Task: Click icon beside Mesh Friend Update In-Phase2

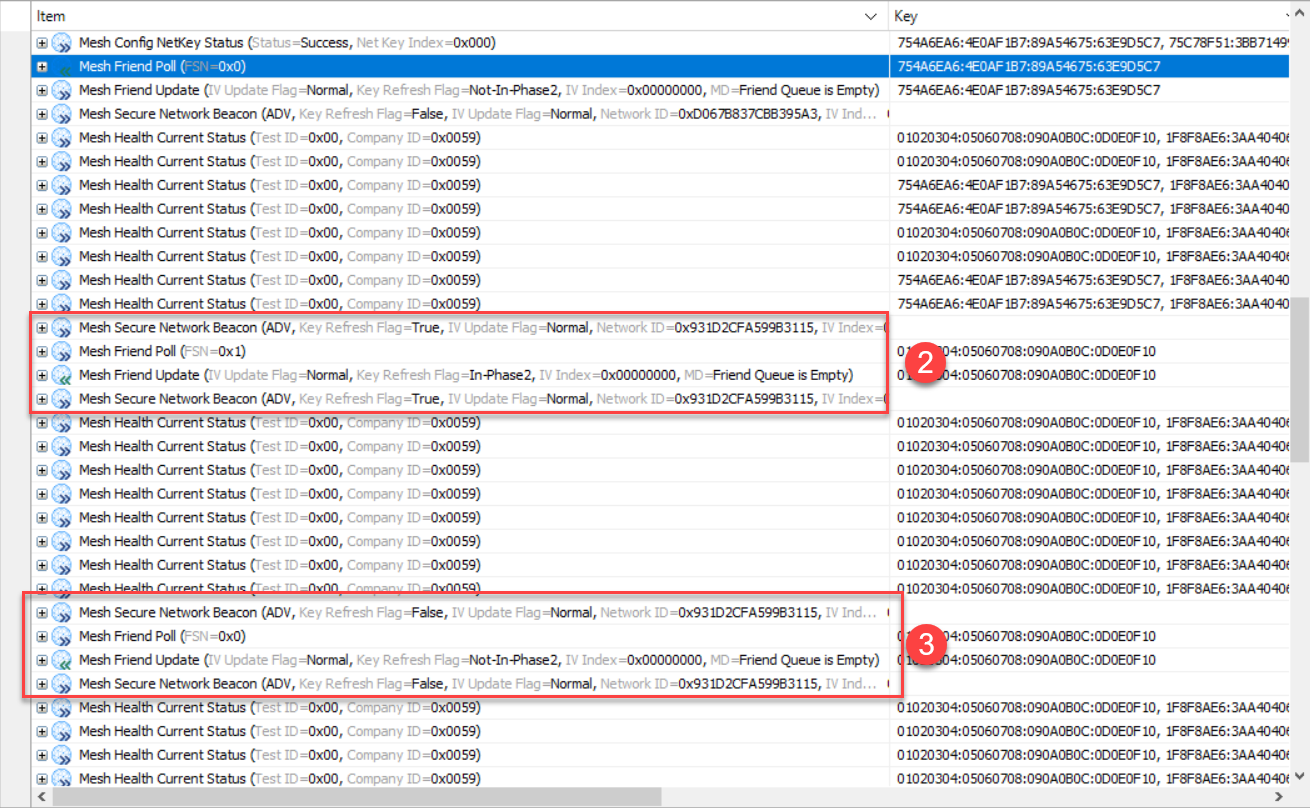Action: click(x=62, y=376)
